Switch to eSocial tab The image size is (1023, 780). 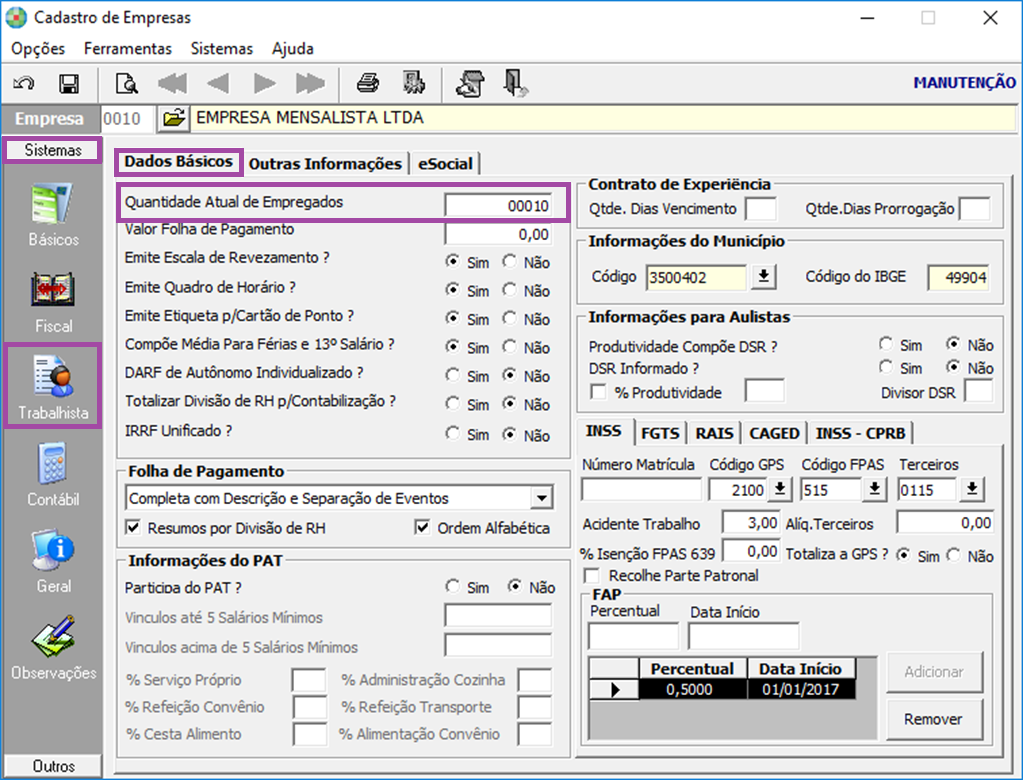click(x=446, y=164)
